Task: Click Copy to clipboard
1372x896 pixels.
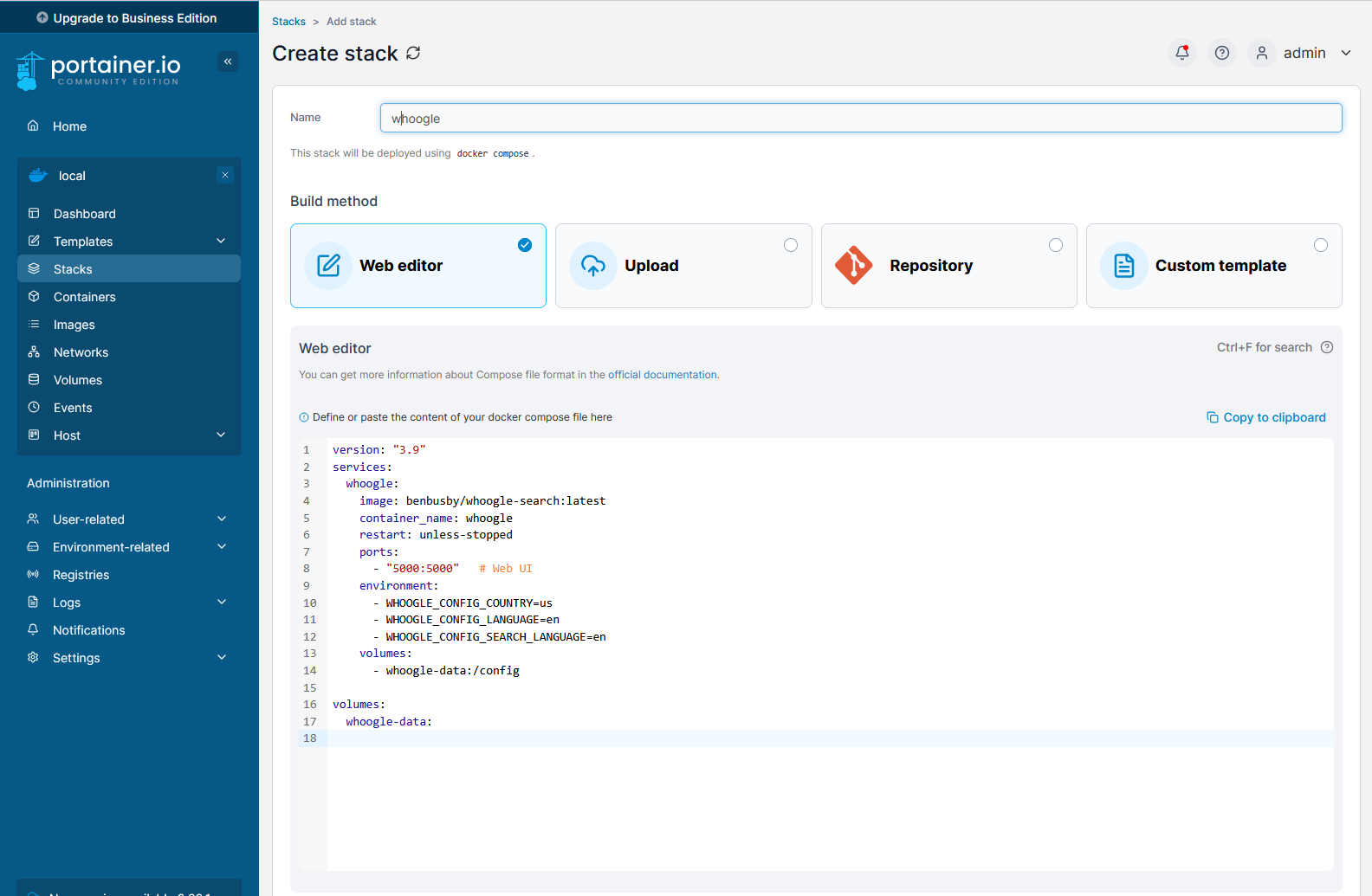Action: [x=1265, y=417]
